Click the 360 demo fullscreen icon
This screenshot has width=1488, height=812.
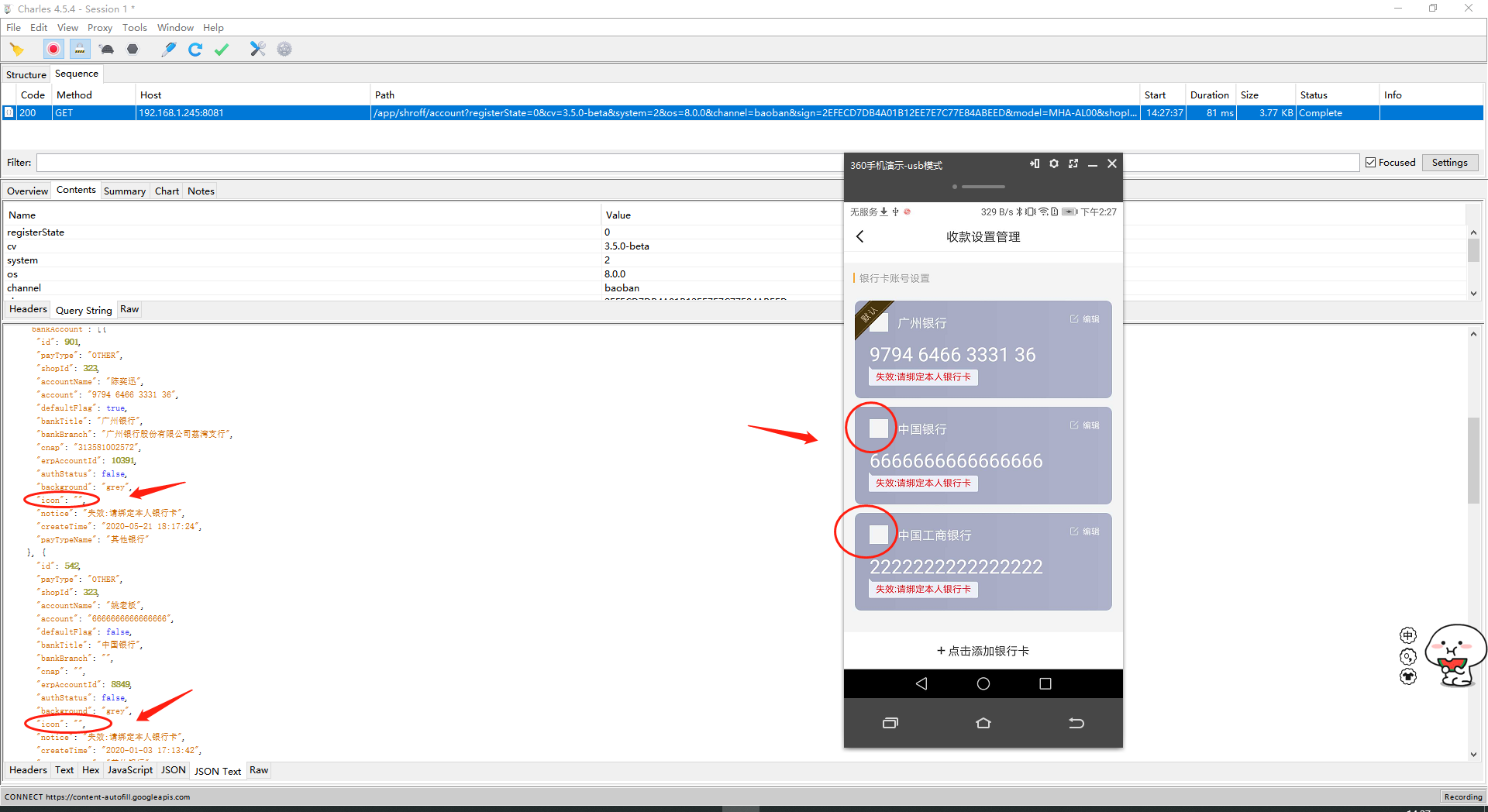coord(1073,163)
